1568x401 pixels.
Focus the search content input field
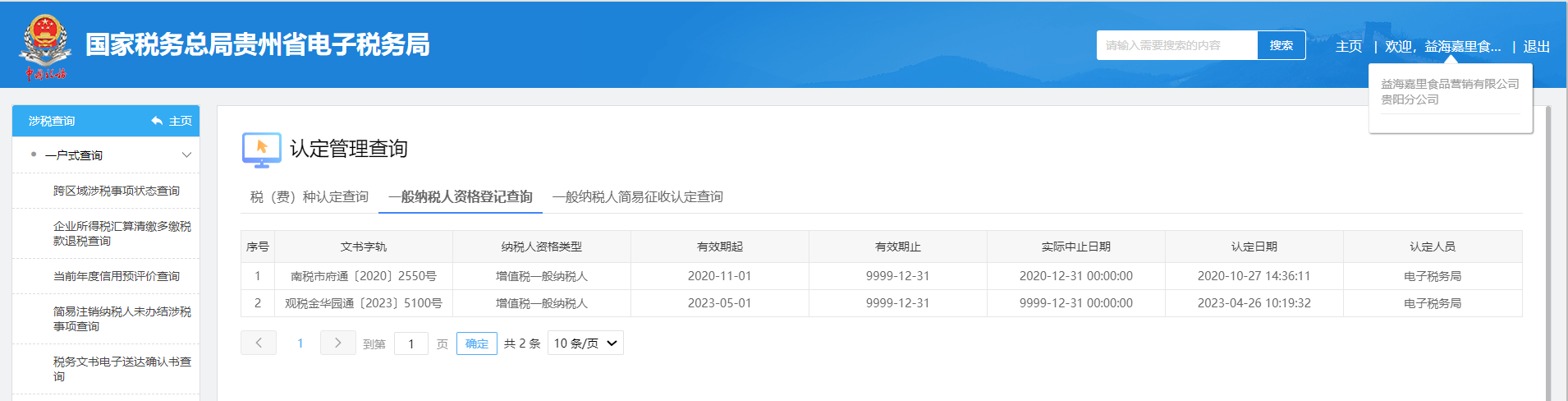point(1176,45)
